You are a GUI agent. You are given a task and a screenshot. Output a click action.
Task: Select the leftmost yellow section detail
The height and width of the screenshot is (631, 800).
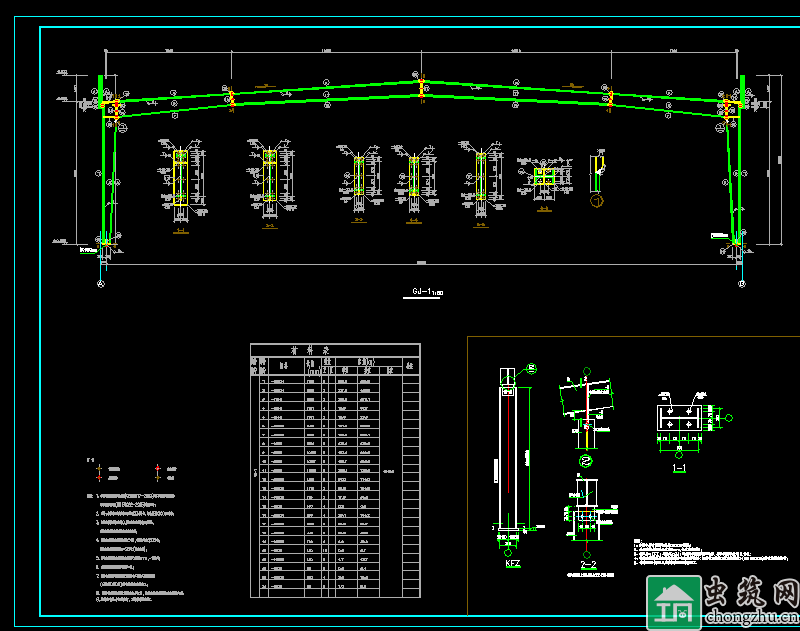pyautogui.click(x=180, y=180)
